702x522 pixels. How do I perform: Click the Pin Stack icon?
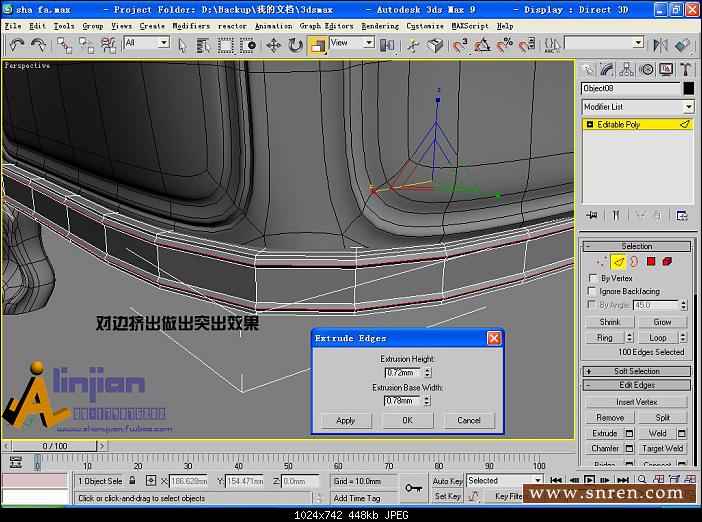click(x=592, y=215)
